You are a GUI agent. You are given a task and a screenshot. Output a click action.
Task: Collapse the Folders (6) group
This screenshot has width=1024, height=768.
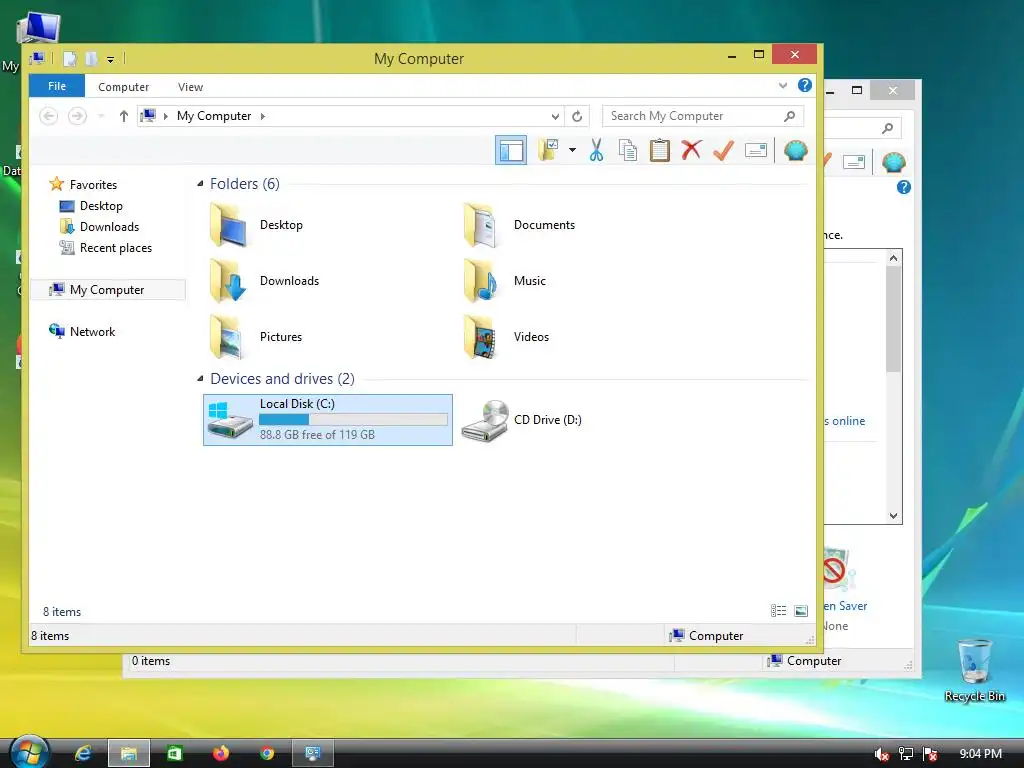pos(200,184)
